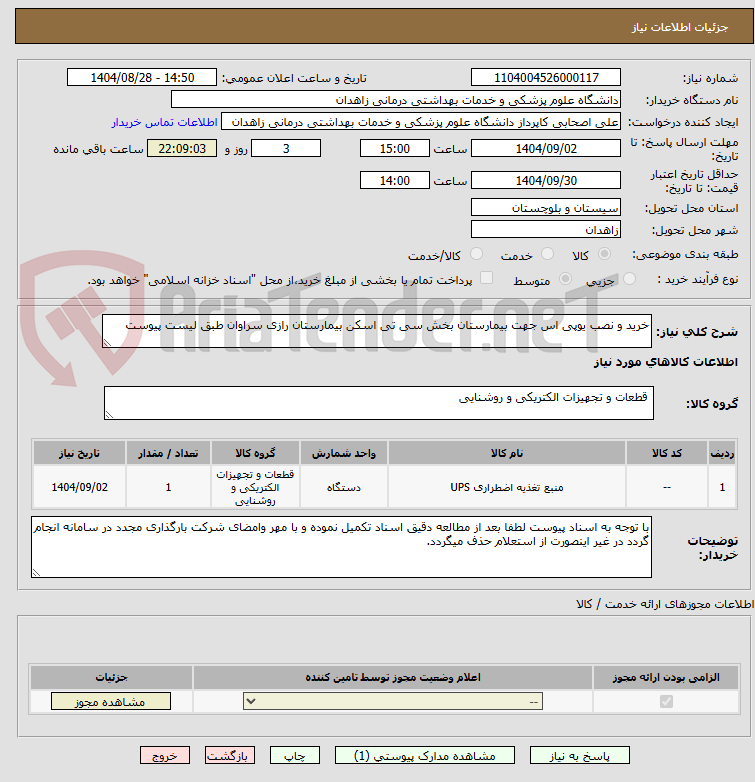
Task: Click the شهر محل تحویل field زاهدان
Action: (x=546, y=229)
